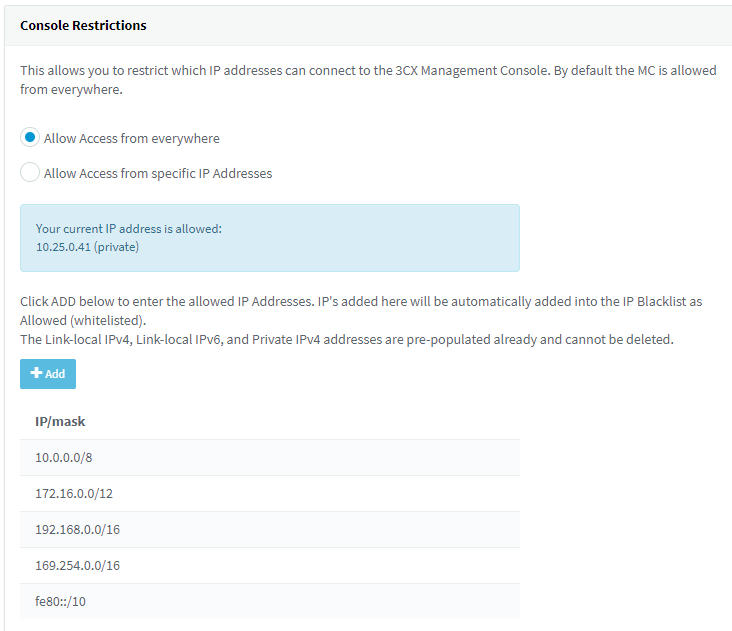This screenshot has width=732, height=631.
Task: Click the Add button
Action: click(48, 374)
